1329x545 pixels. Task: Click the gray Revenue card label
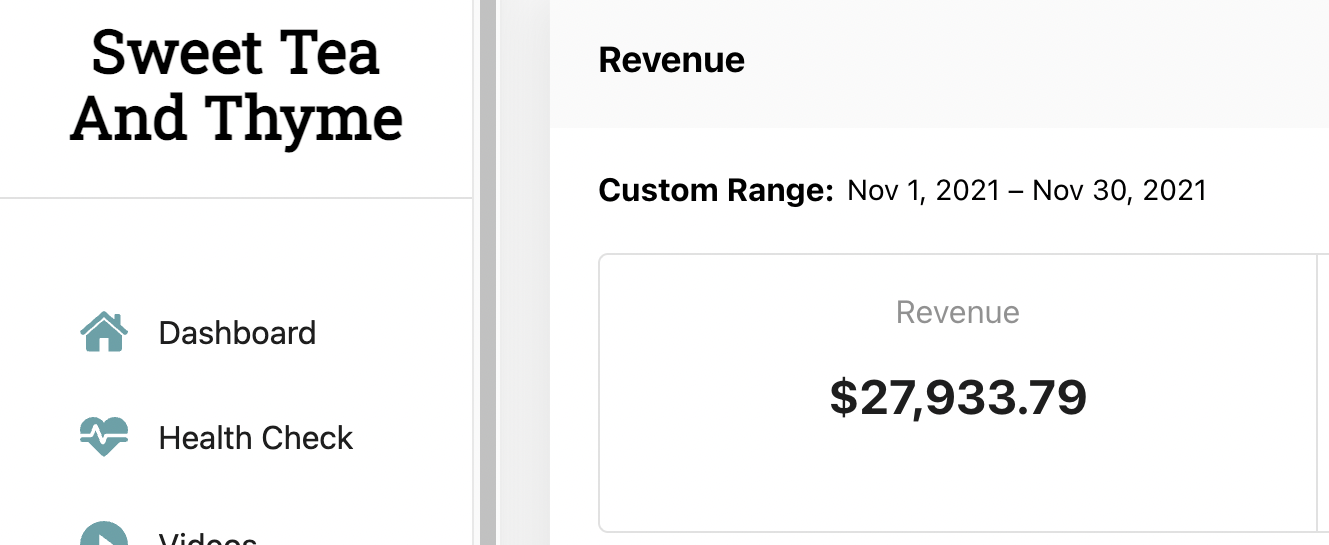coord(958,313)
